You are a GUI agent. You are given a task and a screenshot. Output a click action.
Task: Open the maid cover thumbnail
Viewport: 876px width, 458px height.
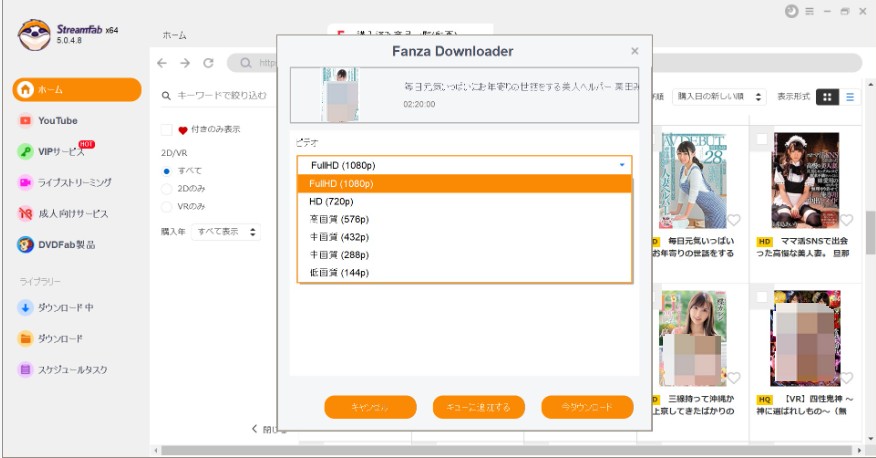806,180
